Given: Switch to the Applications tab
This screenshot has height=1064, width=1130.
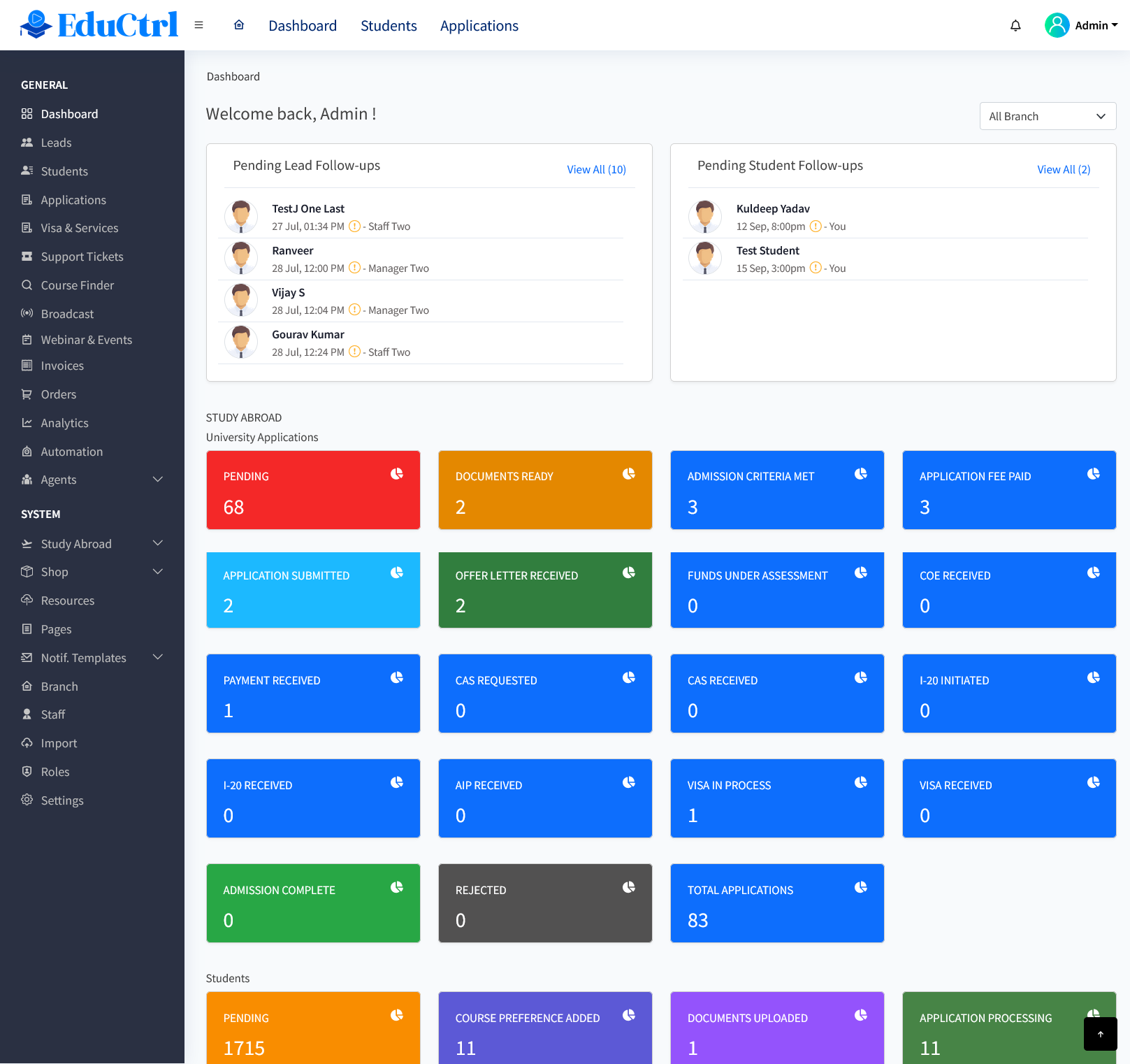Looking at the screenshot, I should tap(479, 25).
